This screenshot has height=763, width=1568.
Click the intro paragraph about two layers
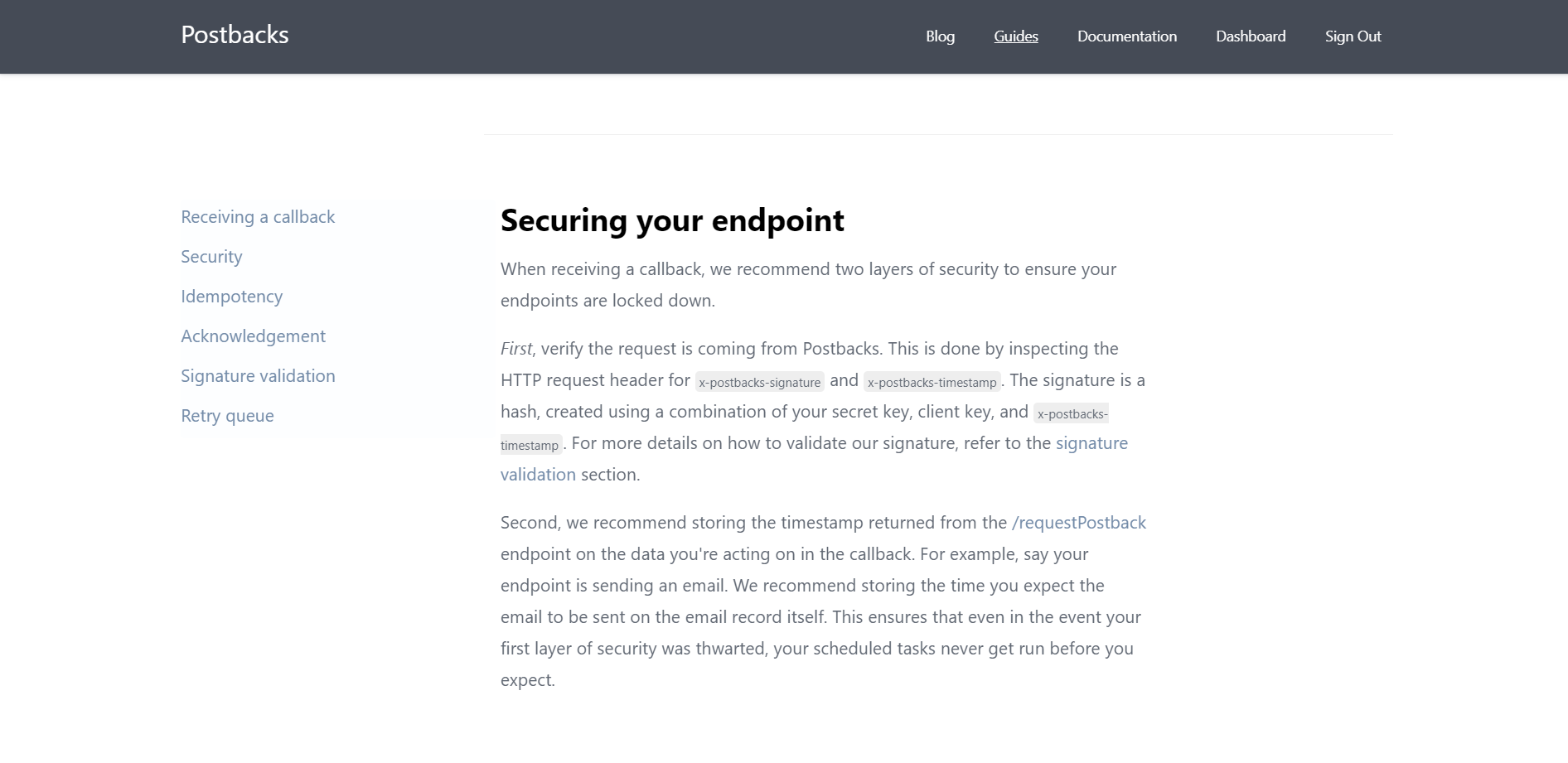point(808,285)
